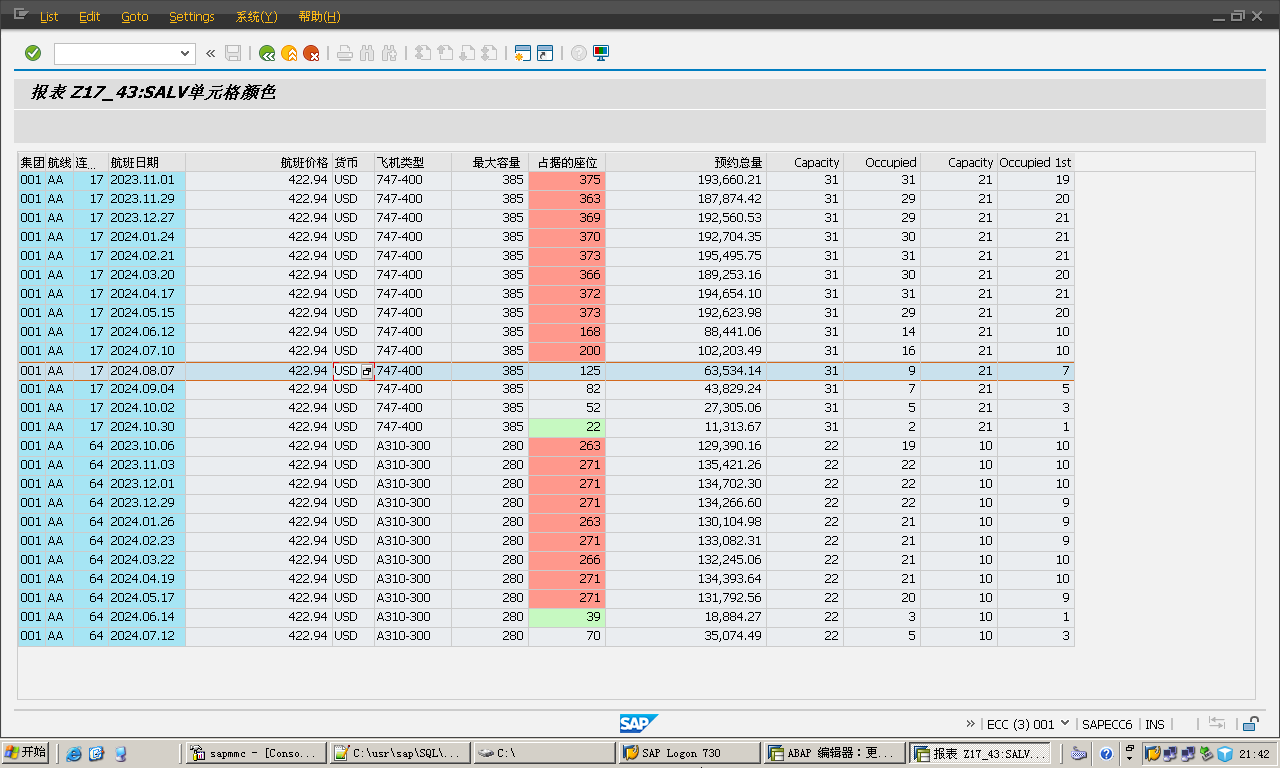Screen dimensions: 1280x768
Task: Open the 帮助(H) menu
Action: pos(319,17)
